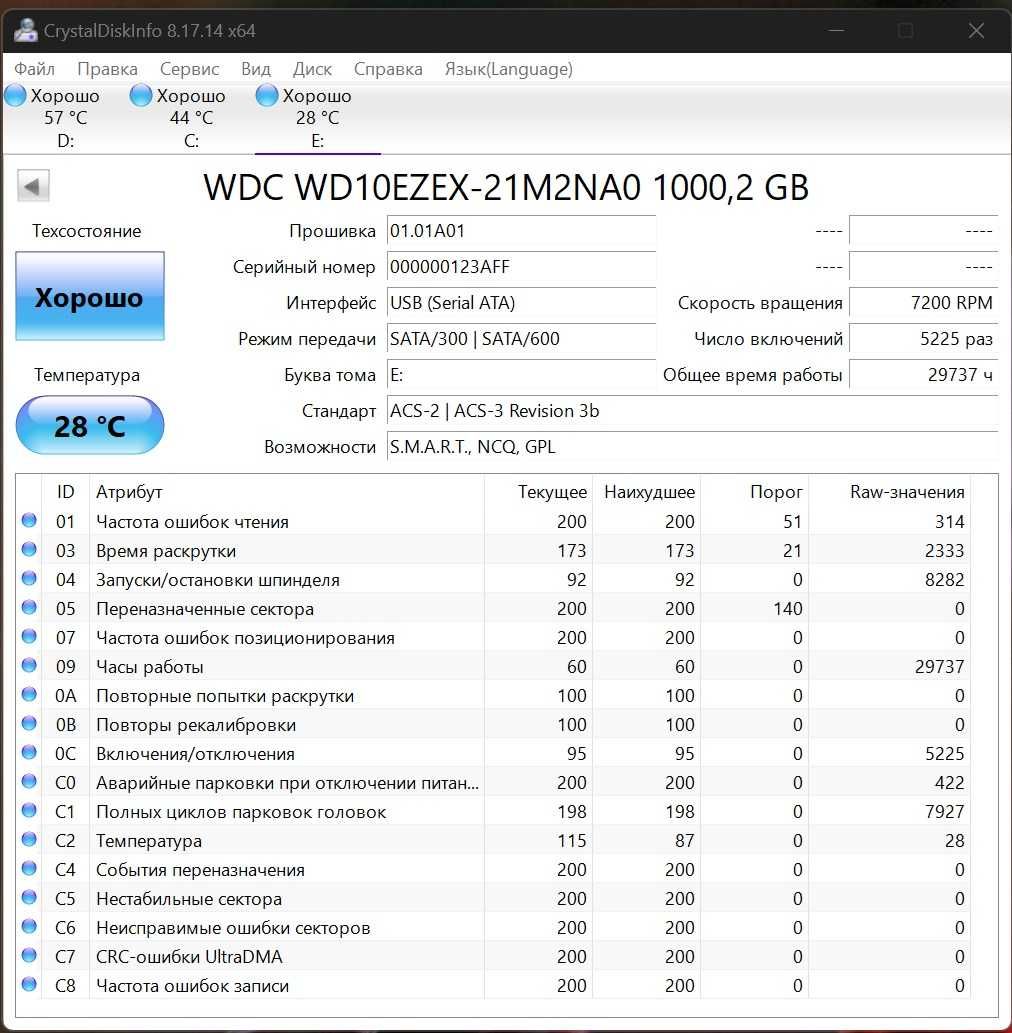Click status dot for attribute C2 Температура
This screenshot has width=1012, height=1033.
29,839
